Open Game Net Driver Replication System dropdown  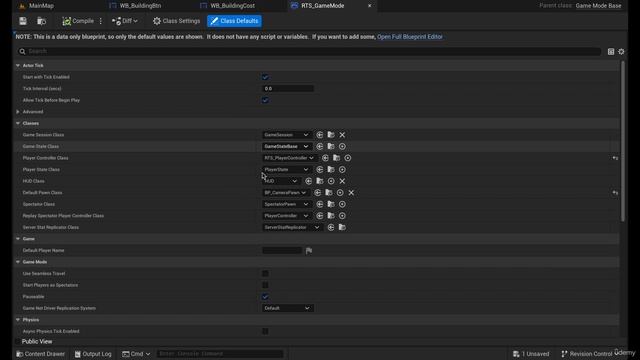click(x=287, y=308)
